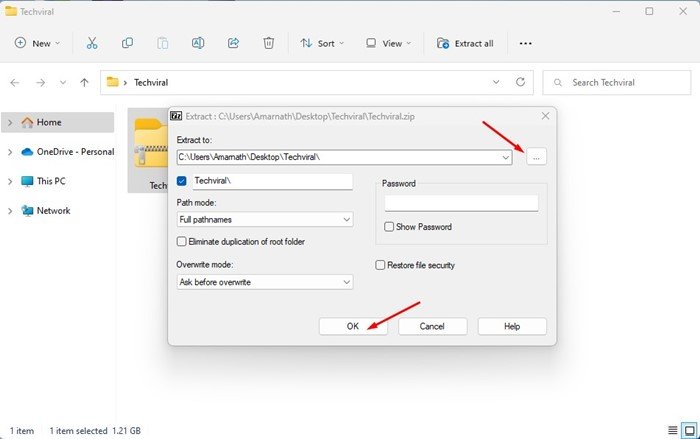Screen dimensions: 700x439
Task: Go forward with the right arrow
Action: pyautogui.click(x=41, y=83)
